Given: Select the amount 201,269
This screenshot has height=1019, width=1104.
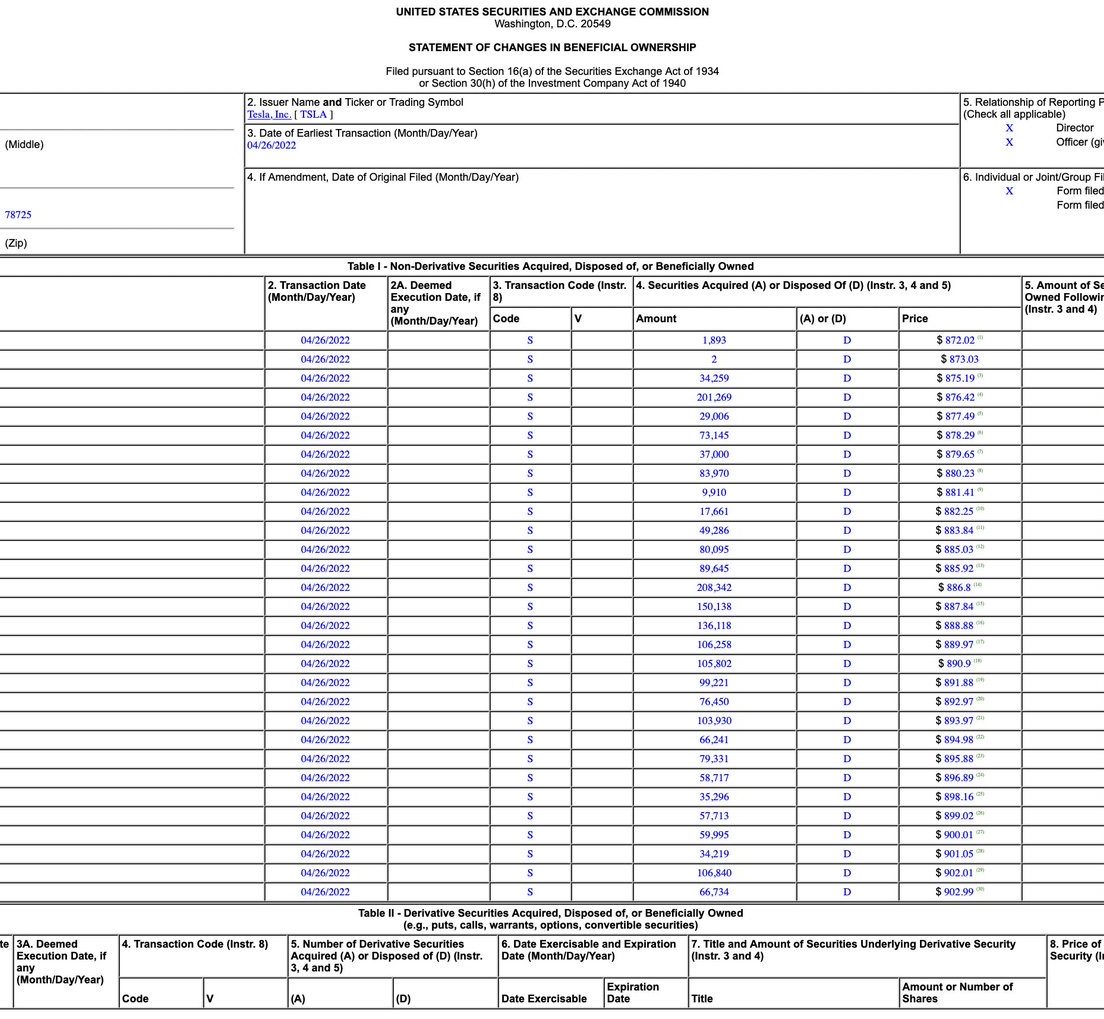Looking at the screenshot, I should pyautogui.click(x=714, y=397).
